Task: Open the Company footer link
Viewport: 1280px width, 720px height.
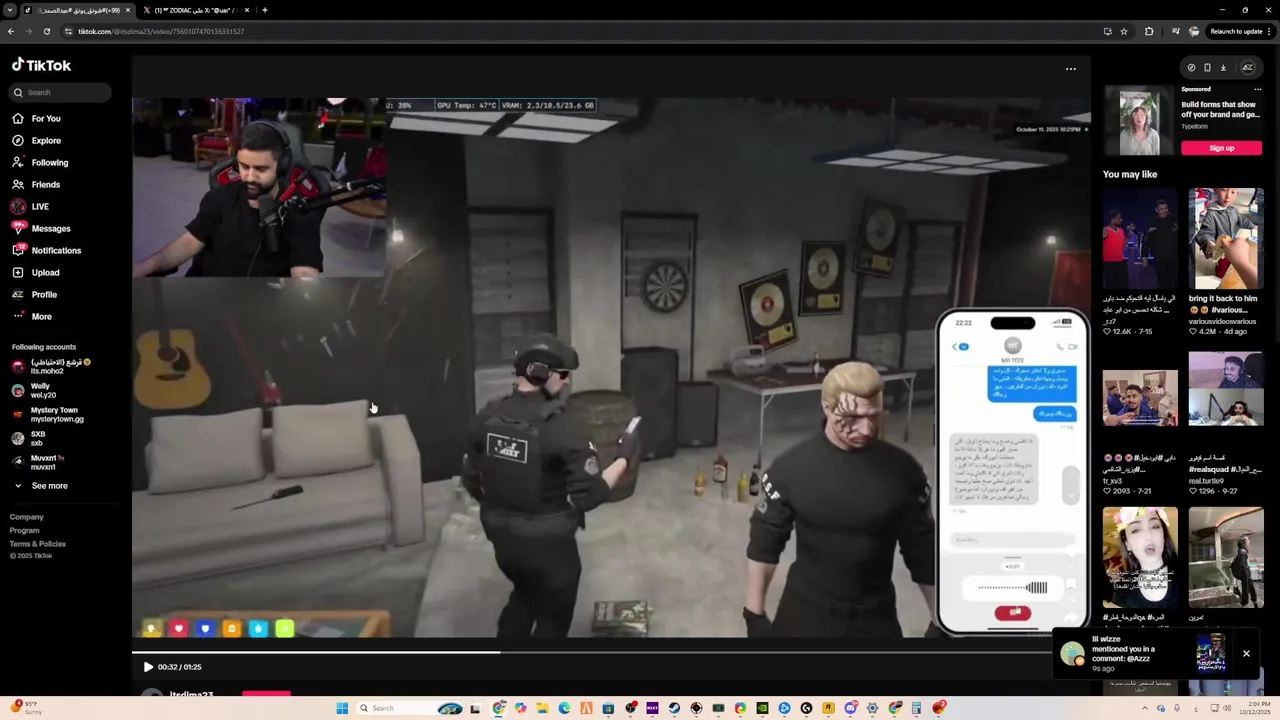Action: click(x=27, y=517)
